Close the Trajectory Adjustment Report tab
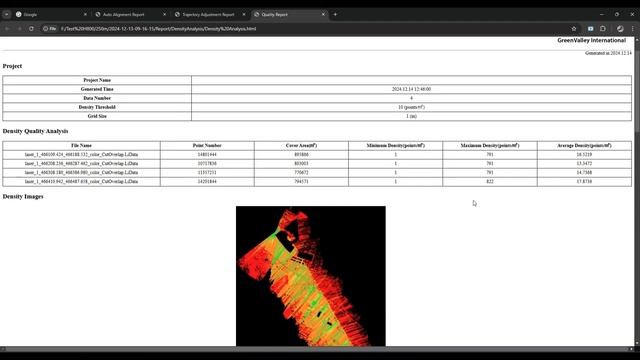The width and height of the screenshot is (640, 360). click(244, 14)
